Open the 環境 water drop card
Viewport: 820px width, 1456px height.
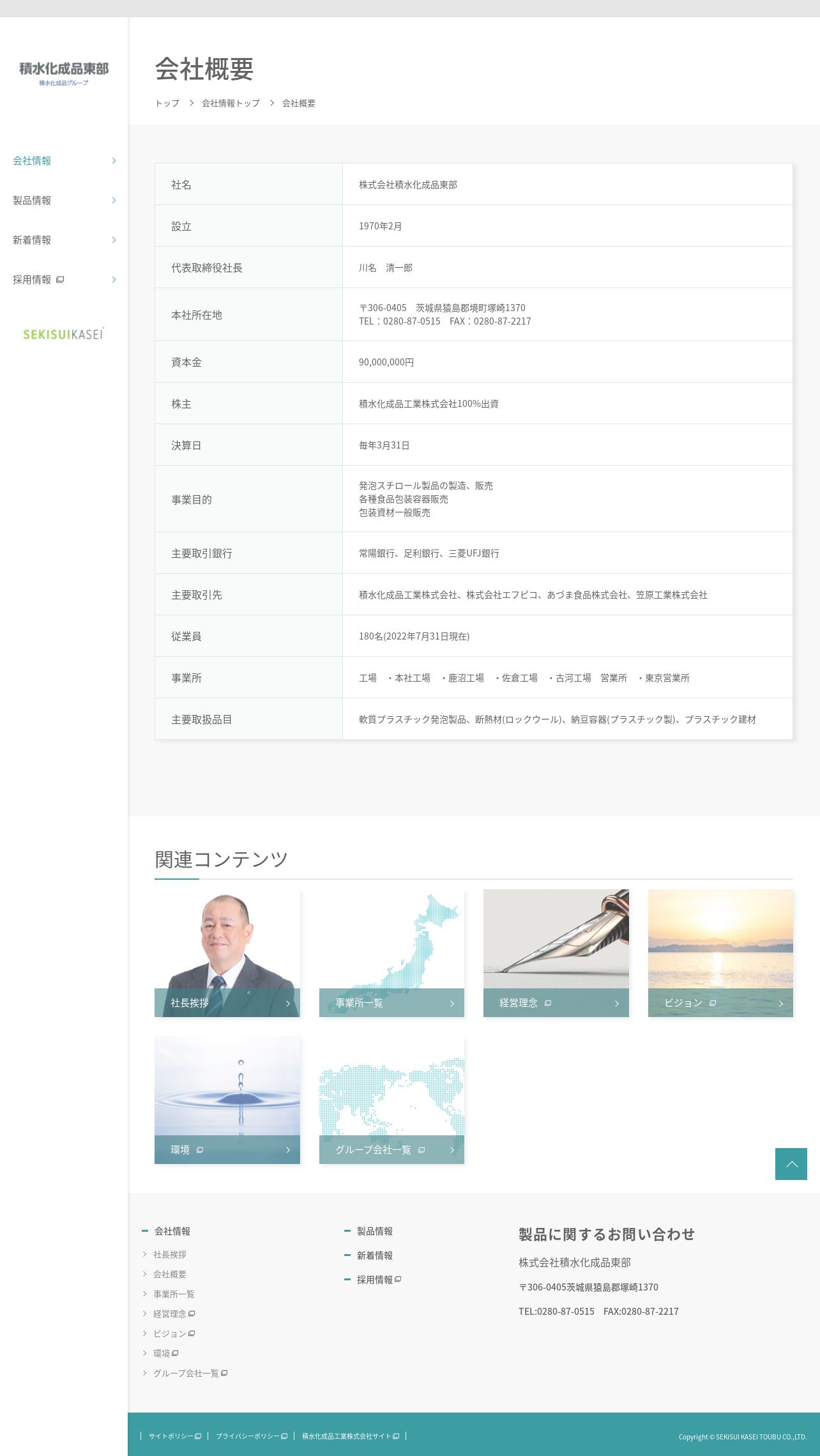pos(227,1100)
